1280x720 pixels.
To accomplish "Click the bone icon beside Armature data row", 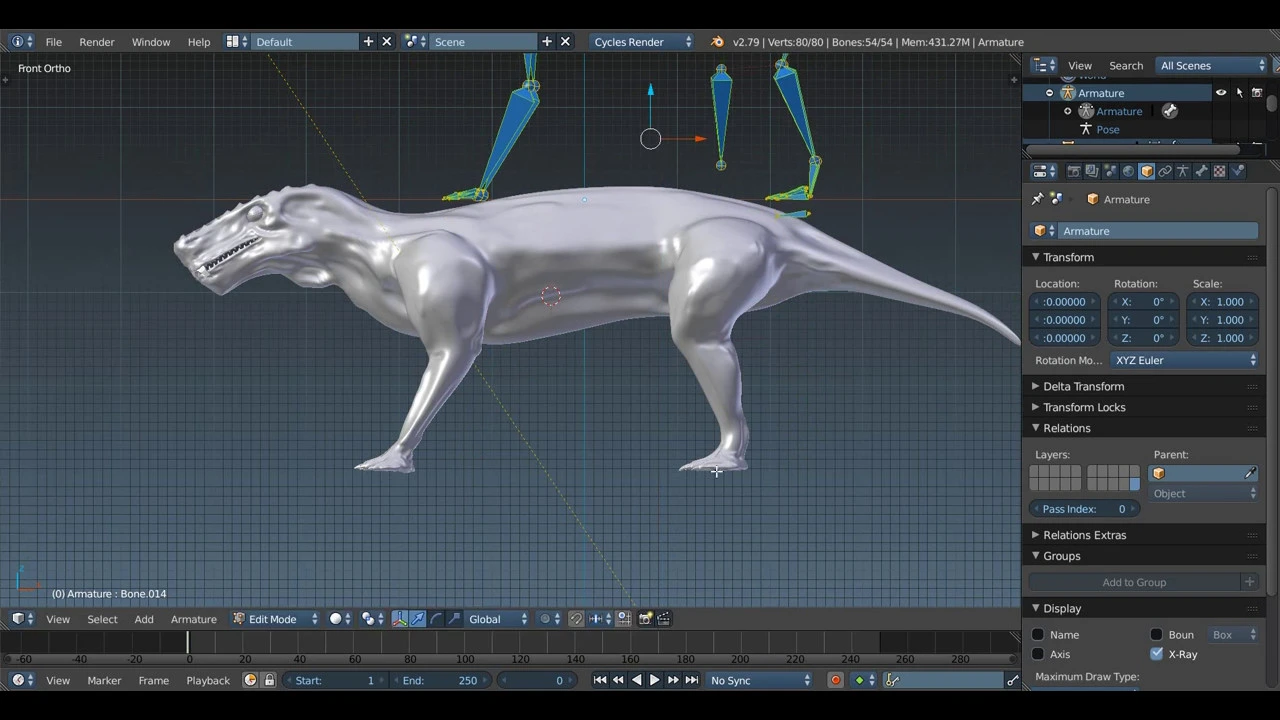I will pyautogui.click(x=1170, y=111).
